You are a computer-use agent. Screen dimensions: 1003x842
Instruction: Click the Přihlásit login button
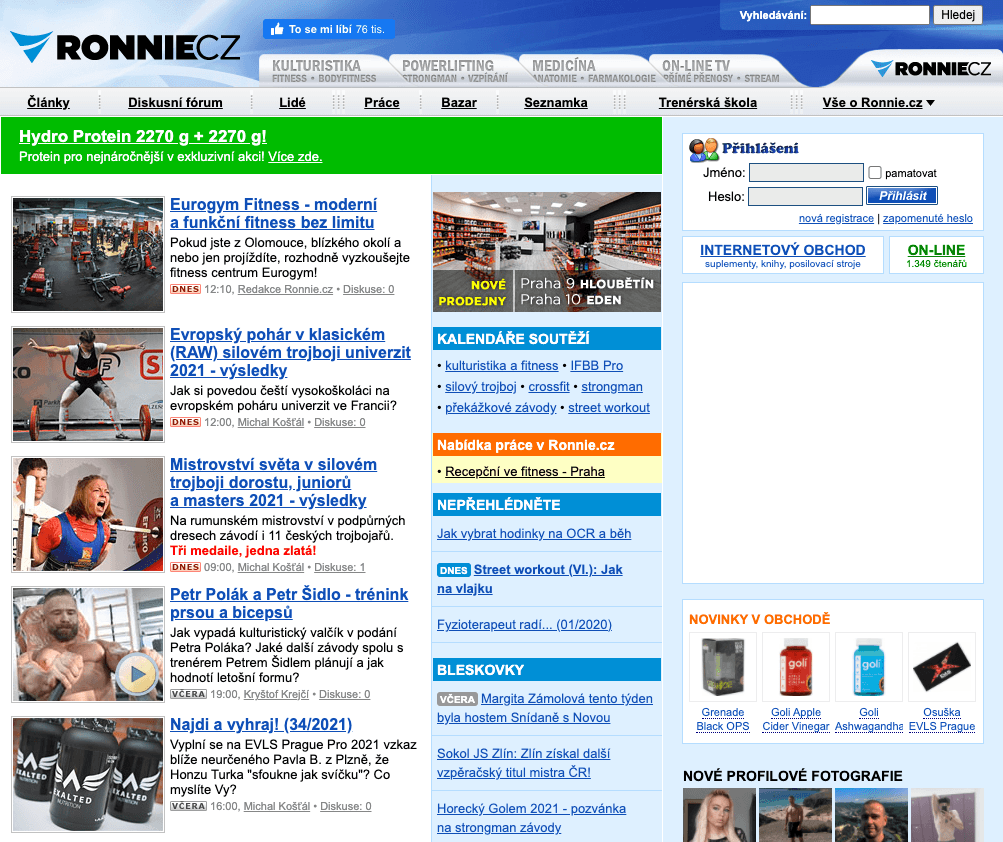(x=902, y=196)
